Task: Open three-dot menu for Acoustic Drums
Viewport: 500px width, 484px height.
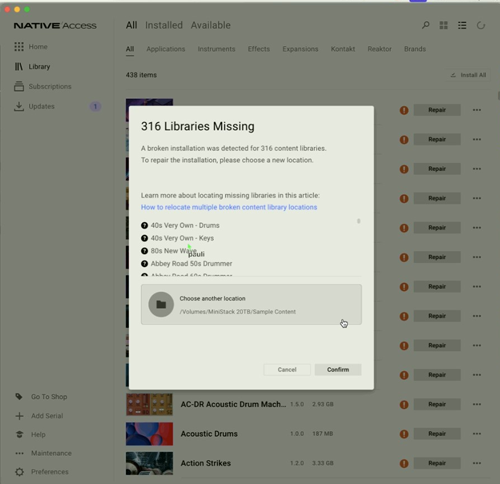Action: pyautogui.click(x=477, y=434)
